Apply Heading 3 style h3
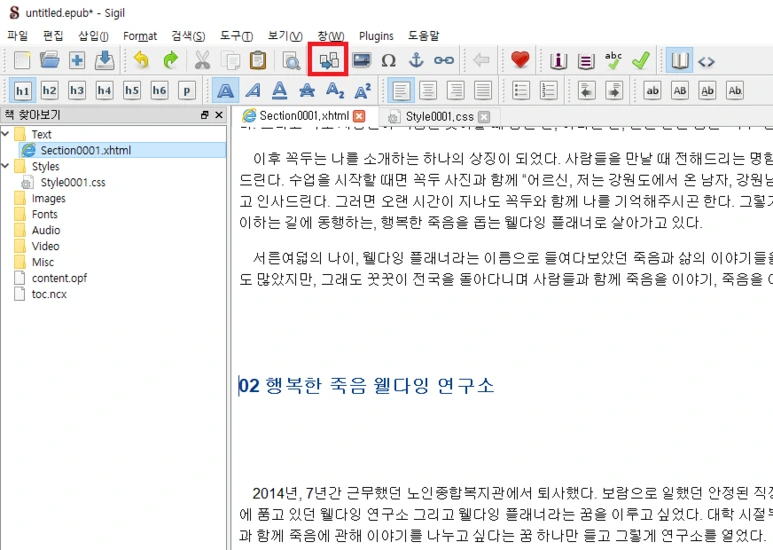Viewport: 773px width, 550px height. (77, 90)
